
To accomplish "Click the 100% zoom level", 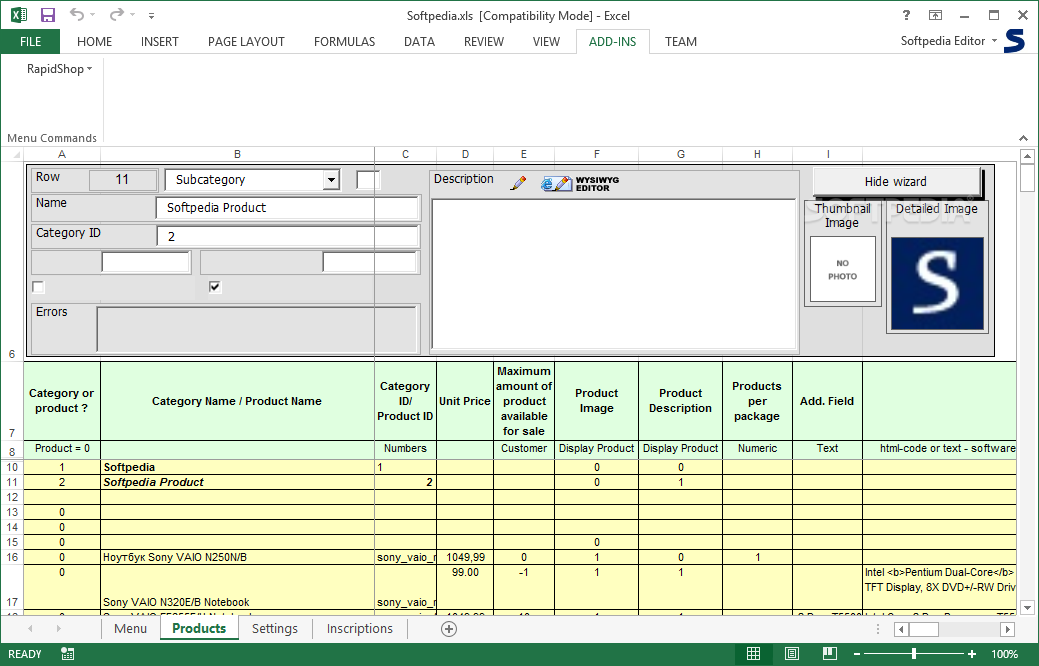I will [x=1005, y=654].
